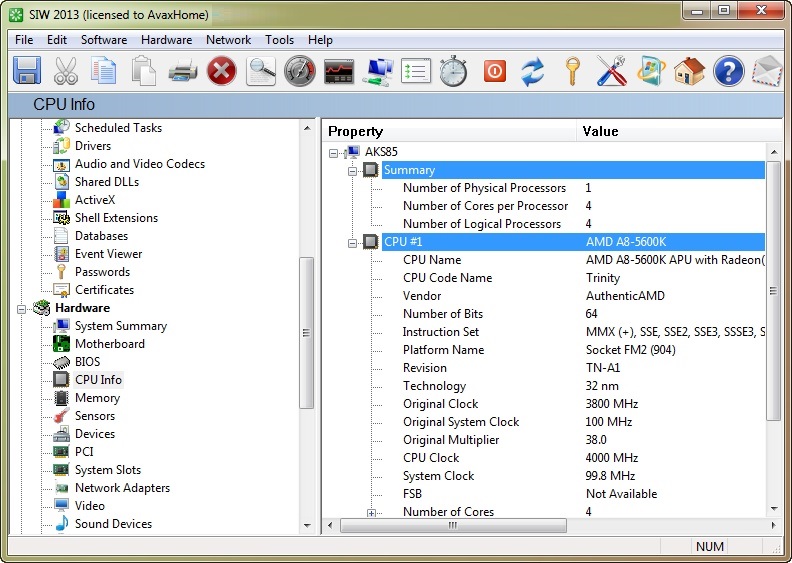The width and height of the screenshot is (792, 563).
Task: Select Motherboard in the tree
Action: [x=110, y=344]
